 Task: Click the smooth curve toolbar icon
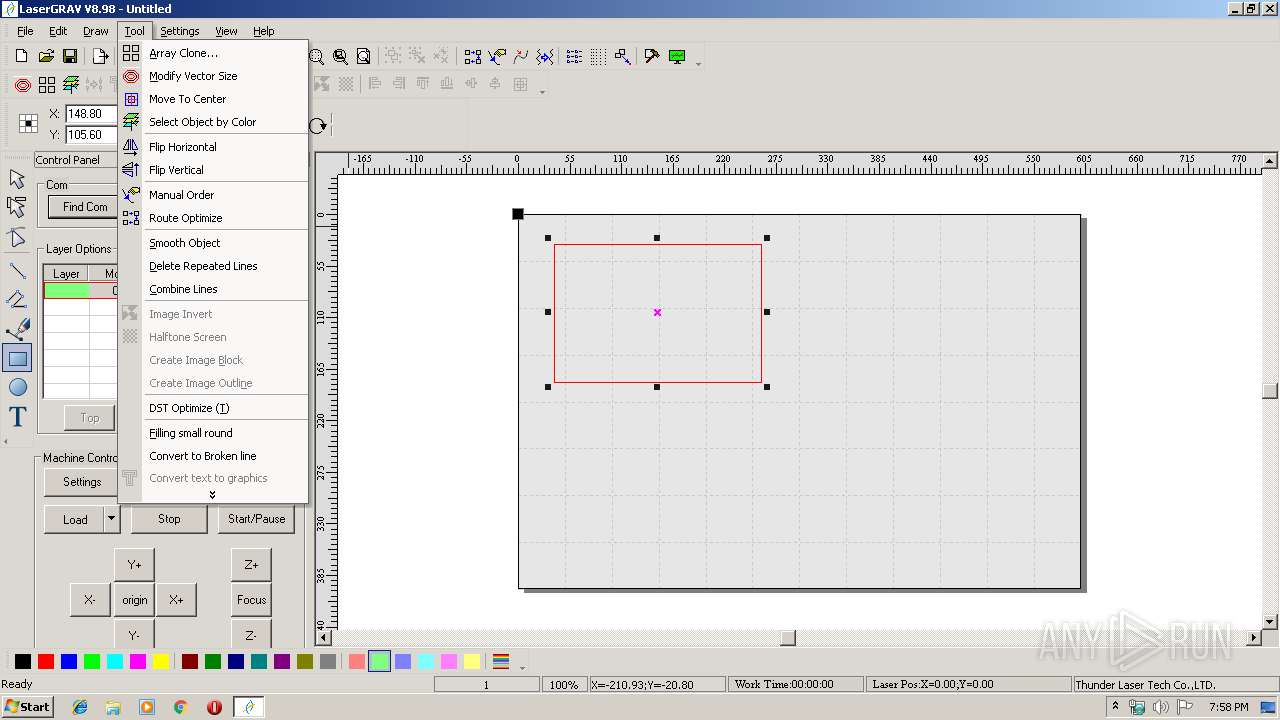point(521,57)
